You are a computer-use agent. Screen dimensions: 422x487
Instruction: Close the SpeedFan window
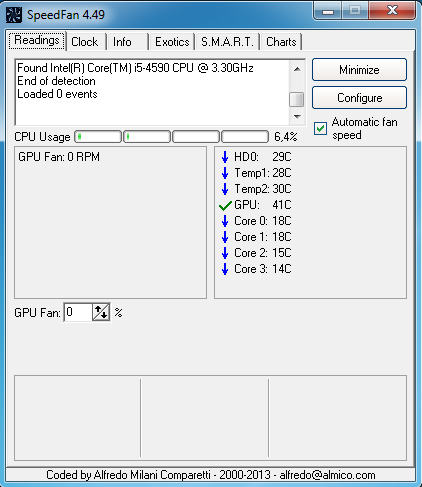click(x=392, y=10)
